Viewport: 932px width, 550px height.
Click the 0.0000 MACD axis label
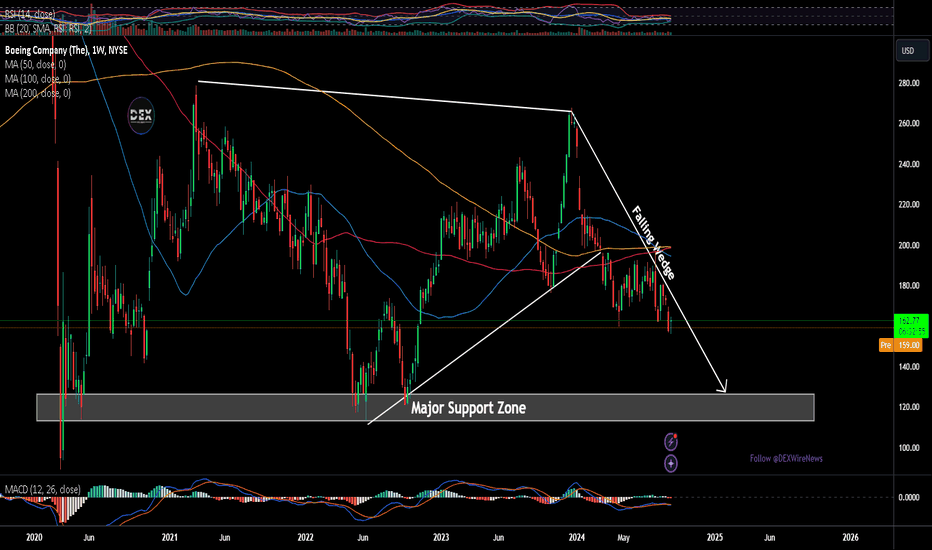(x=909, y=497)
